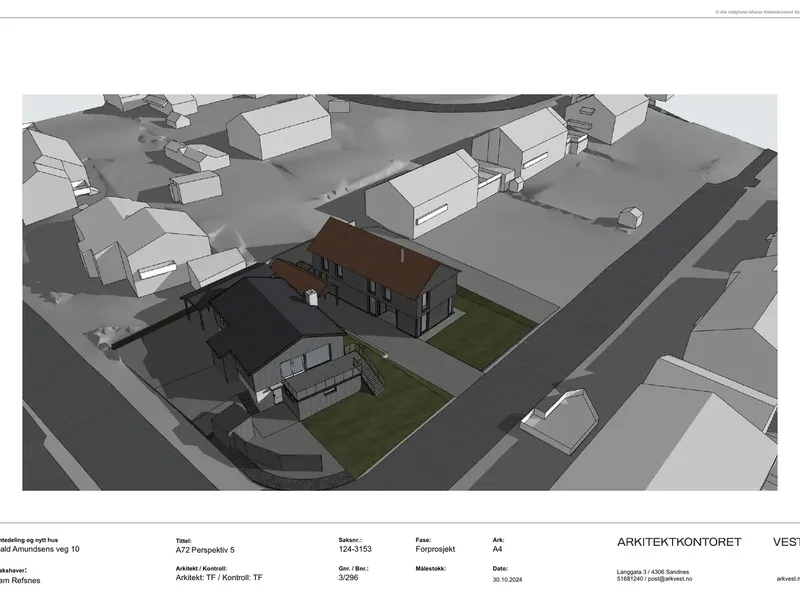Screen dimensions: 800x600
Task: Click the 'Målestokk:' label
Action: pos(431,568)
